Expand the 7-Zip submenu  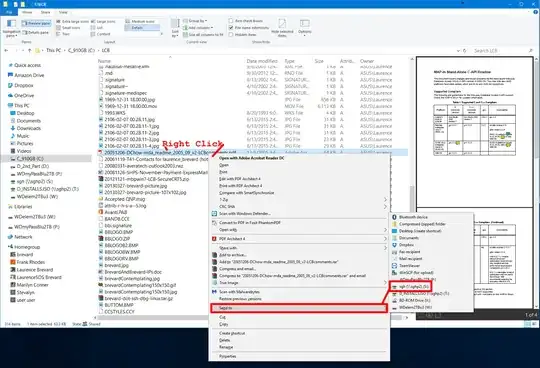[299, 200]
